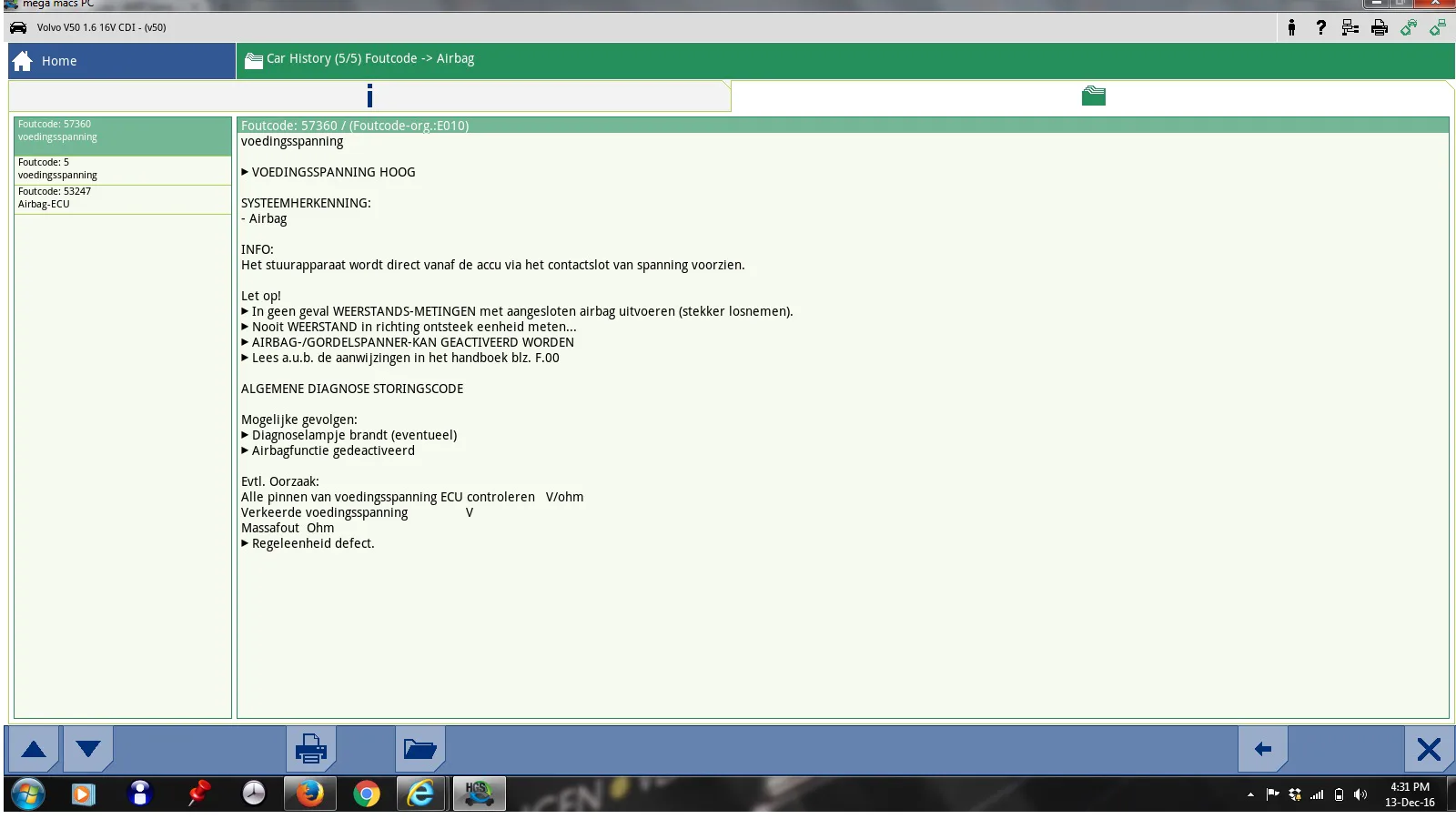The height and width of the screenshot is (819, 1456).
Task: Select Foutcode 5 voedingsspanning entry
Action: pos(122,169)
